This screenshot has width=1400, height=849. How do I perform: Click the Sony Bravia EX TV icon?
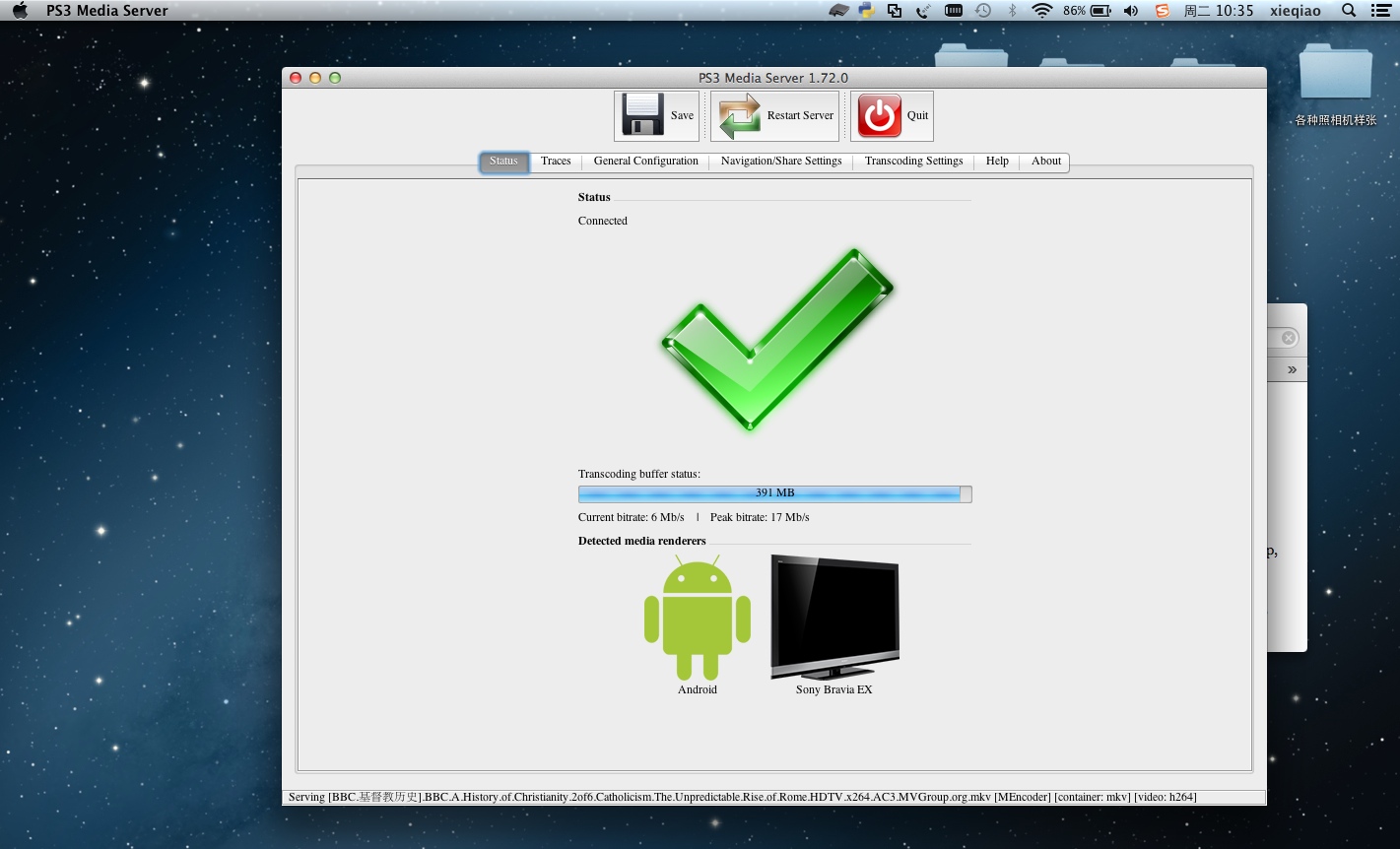coord(834,618)
